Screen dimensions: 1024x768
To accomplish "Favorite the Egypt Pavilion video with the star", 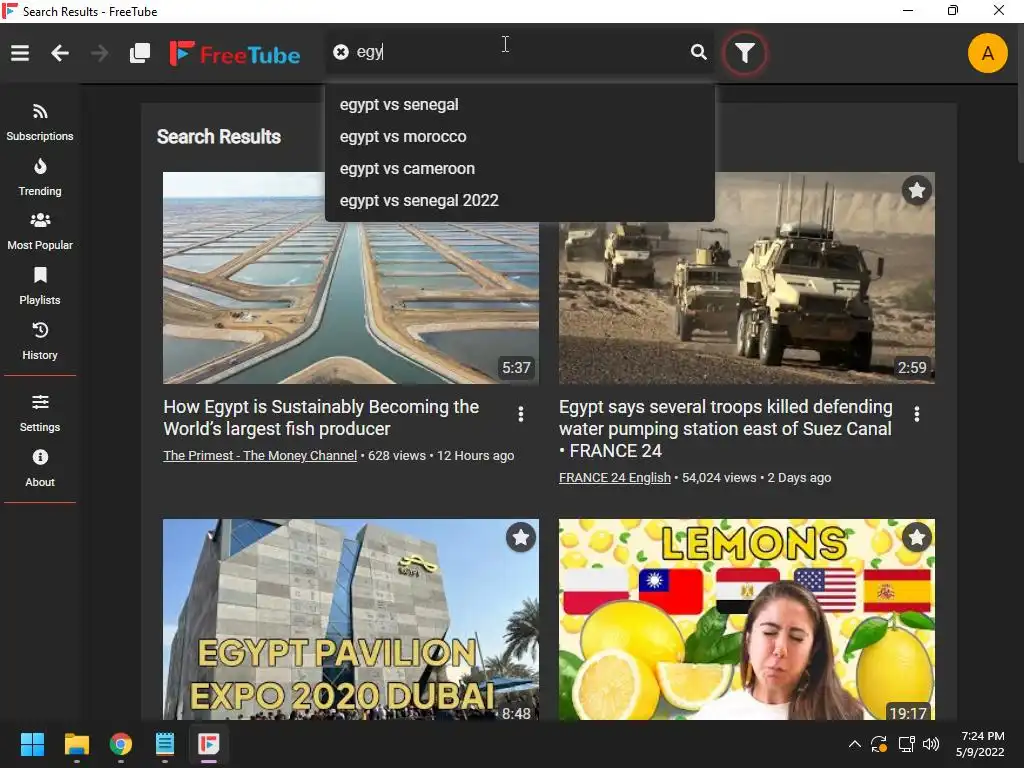I will pyautogui.click(x=520, y=537).
